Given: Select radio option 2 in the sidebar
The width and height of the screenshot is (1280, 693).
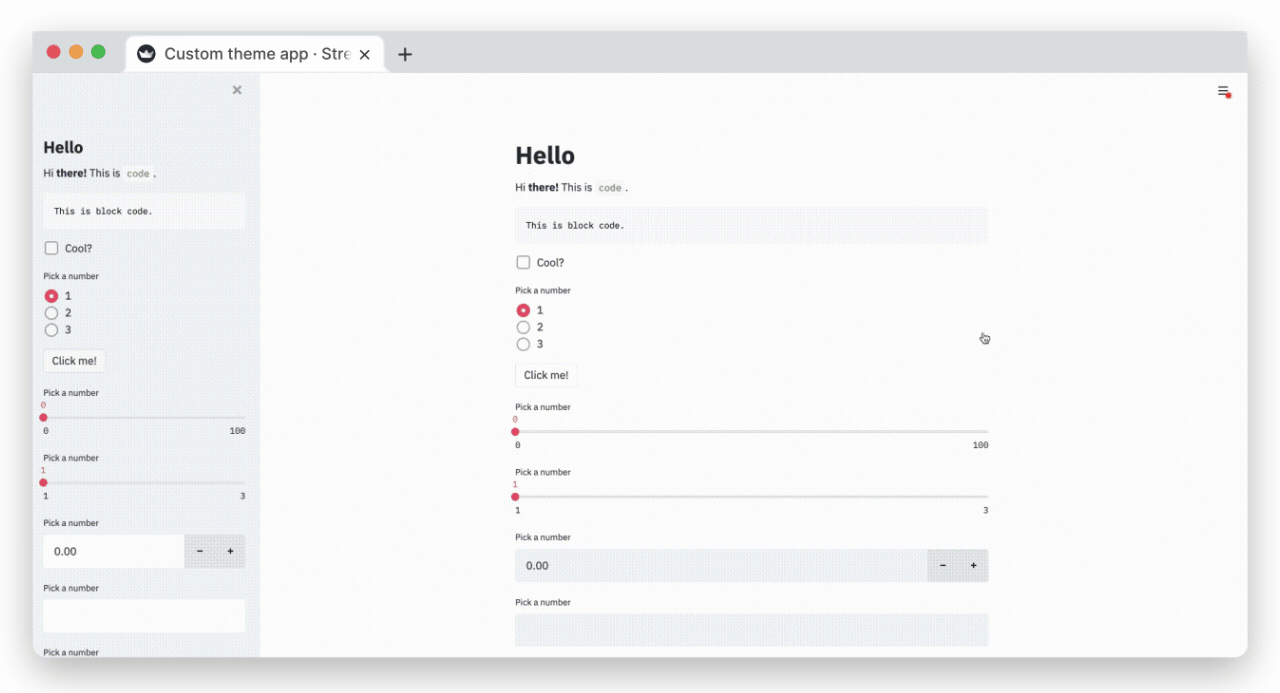Looking at the screenshot, I should [x=51, y=313].
